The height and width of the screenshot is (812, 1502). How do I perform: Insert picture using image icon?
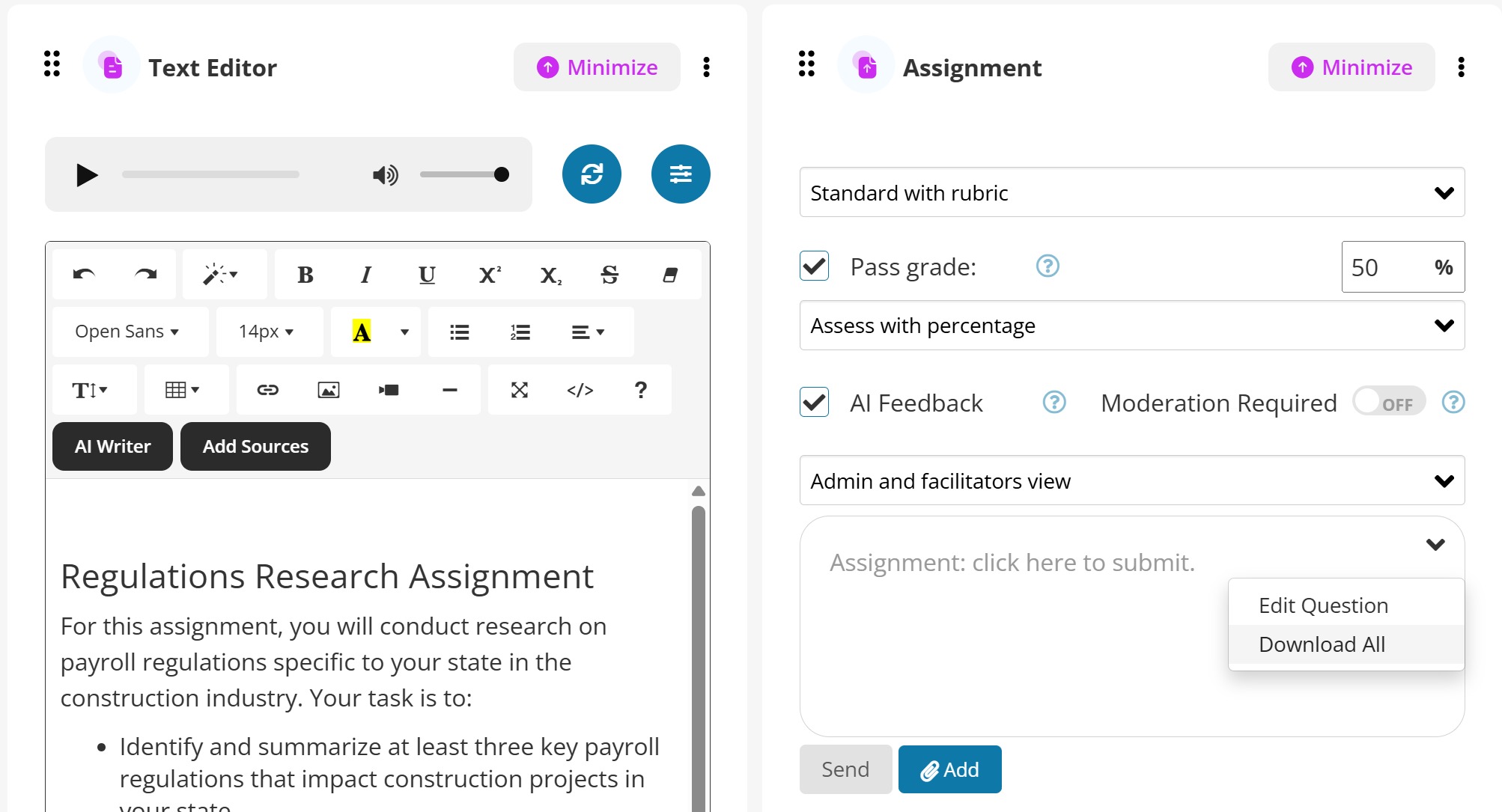(328, 390)
